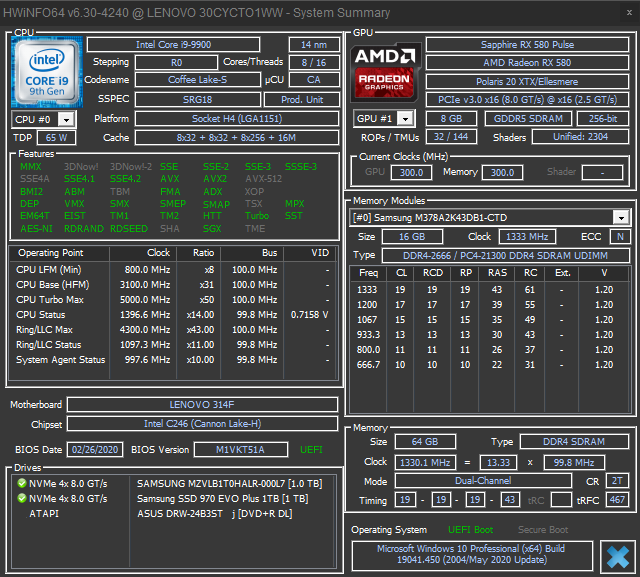Click the memory clock 1330.1 MHz field
640x577 pixels.
425,463
